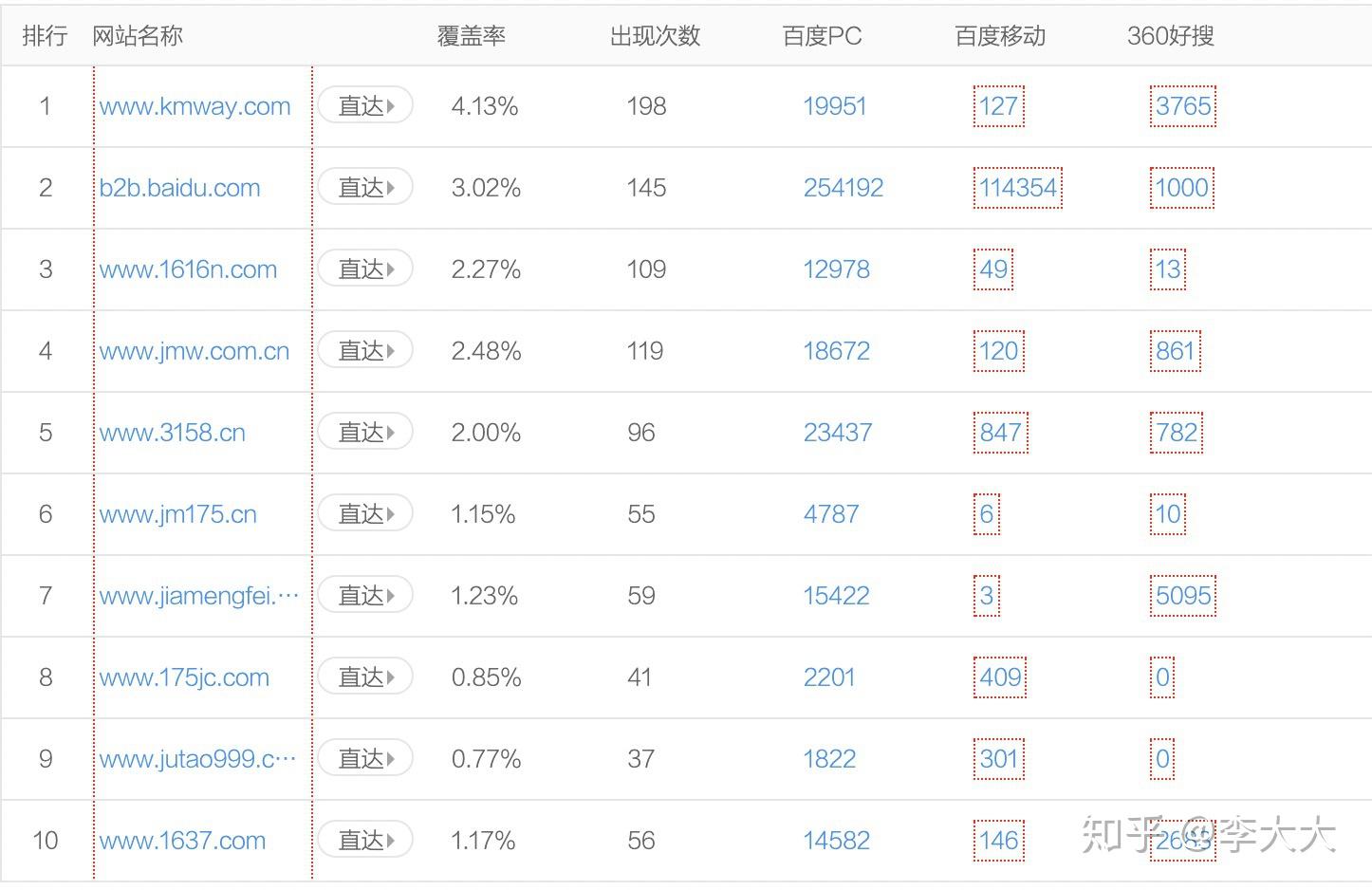Screen dimensions: 1372x890
Task: Open Baidu PC value 1822
Action: pos(829,759)
